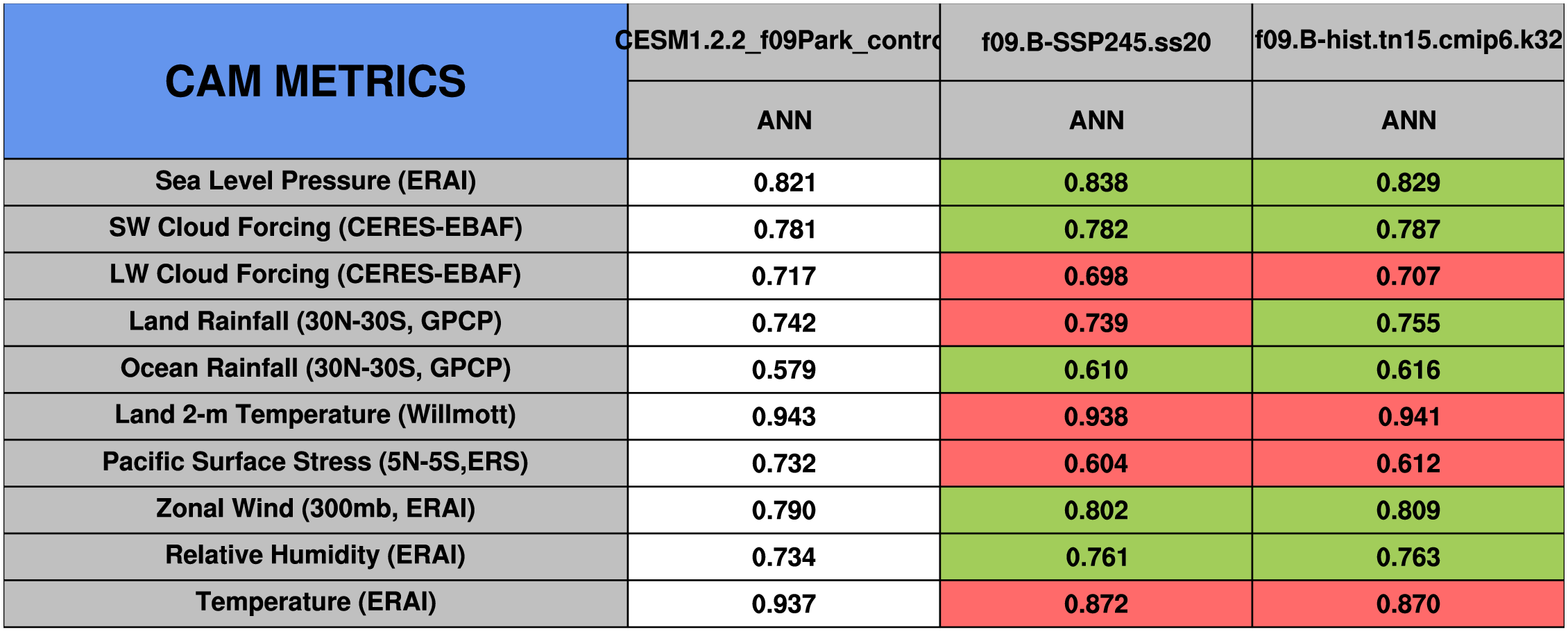Select the LW Cloud Forcing (CERES-EBAF) row label

[x=316, y=275]
